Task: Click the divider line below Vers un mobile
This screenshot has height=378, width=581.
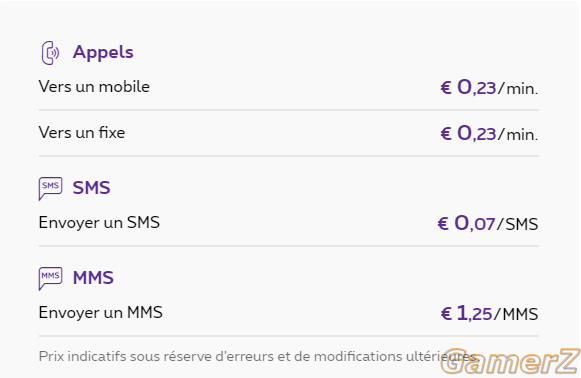Action: 289,110
